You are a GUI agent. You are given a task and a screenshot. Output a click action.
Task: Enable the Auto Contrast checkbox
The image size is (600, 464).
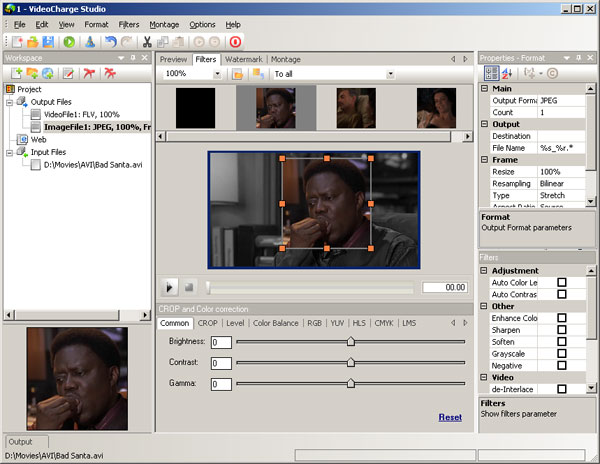coord(562,294)
